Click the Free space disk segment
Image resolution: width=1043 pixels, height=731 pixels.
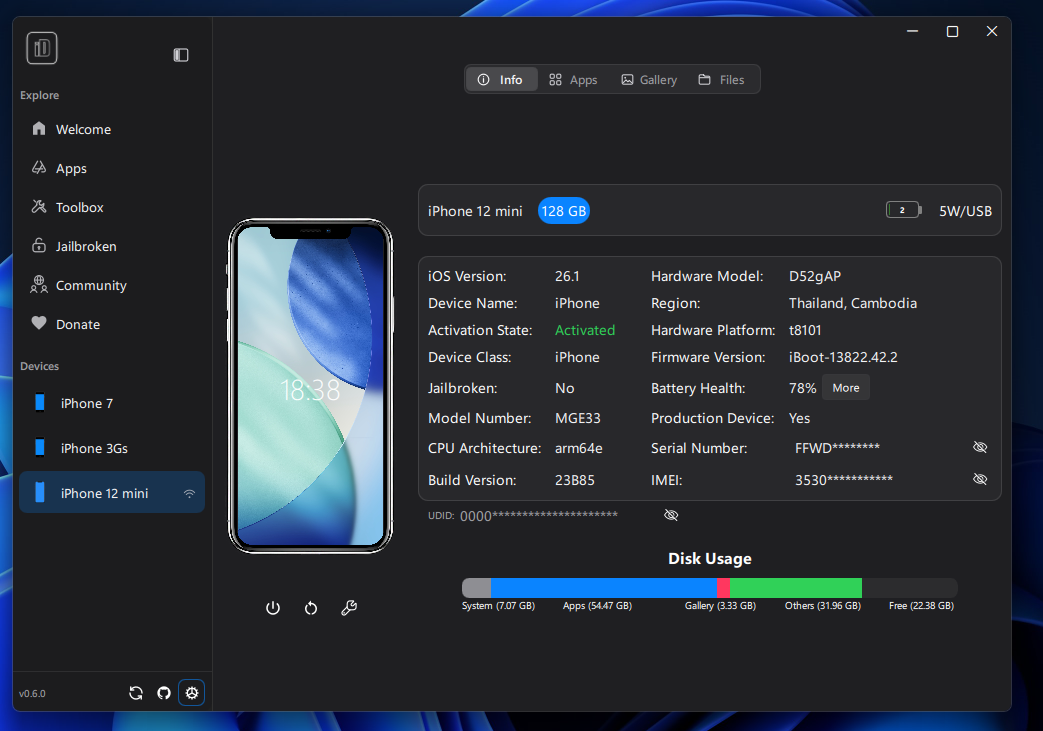tap(910, 588)
